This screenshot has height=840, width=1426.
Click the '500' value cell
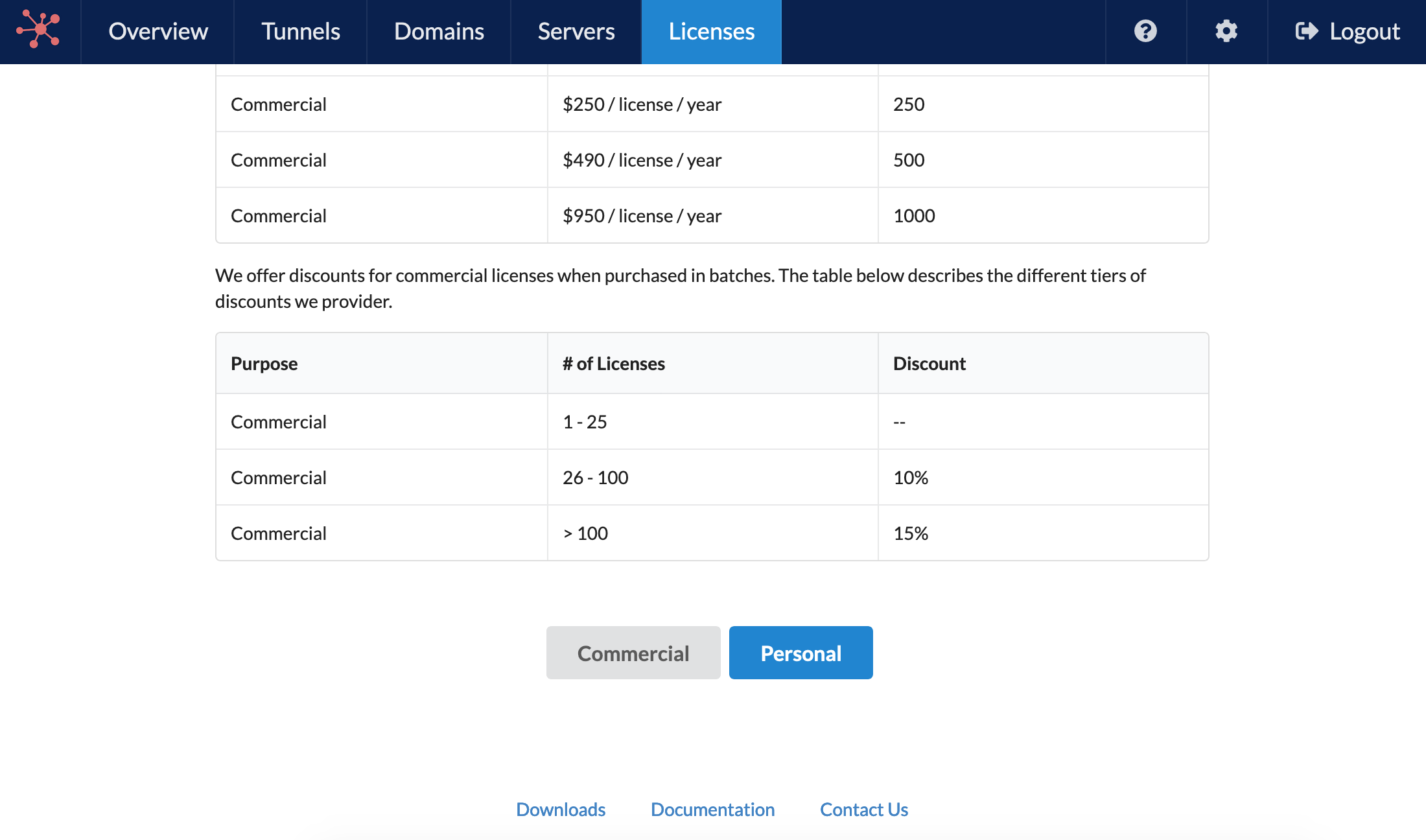click(x=1044, y=160)
